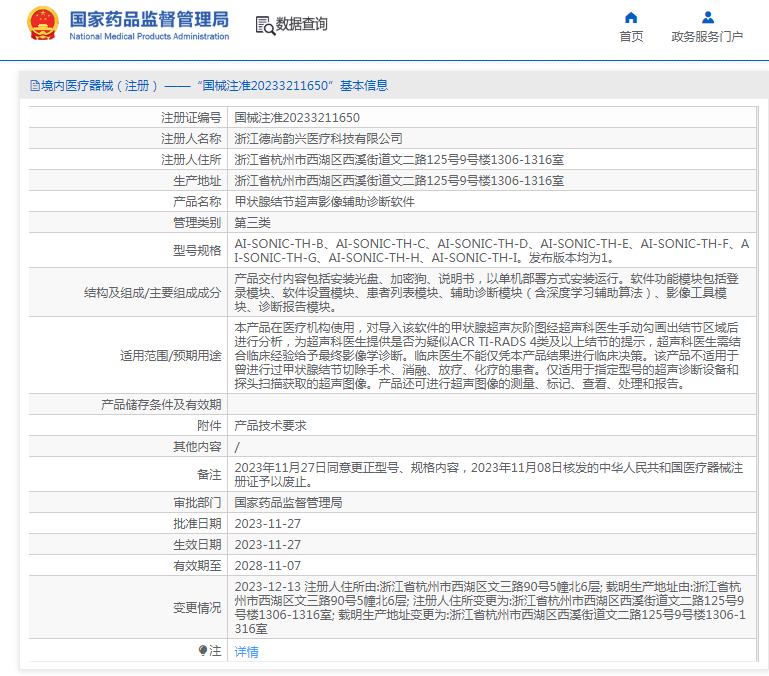Click the document icon before 境内医疗器械
This screenshot has height=676, width=769.
tap(35, 86)
